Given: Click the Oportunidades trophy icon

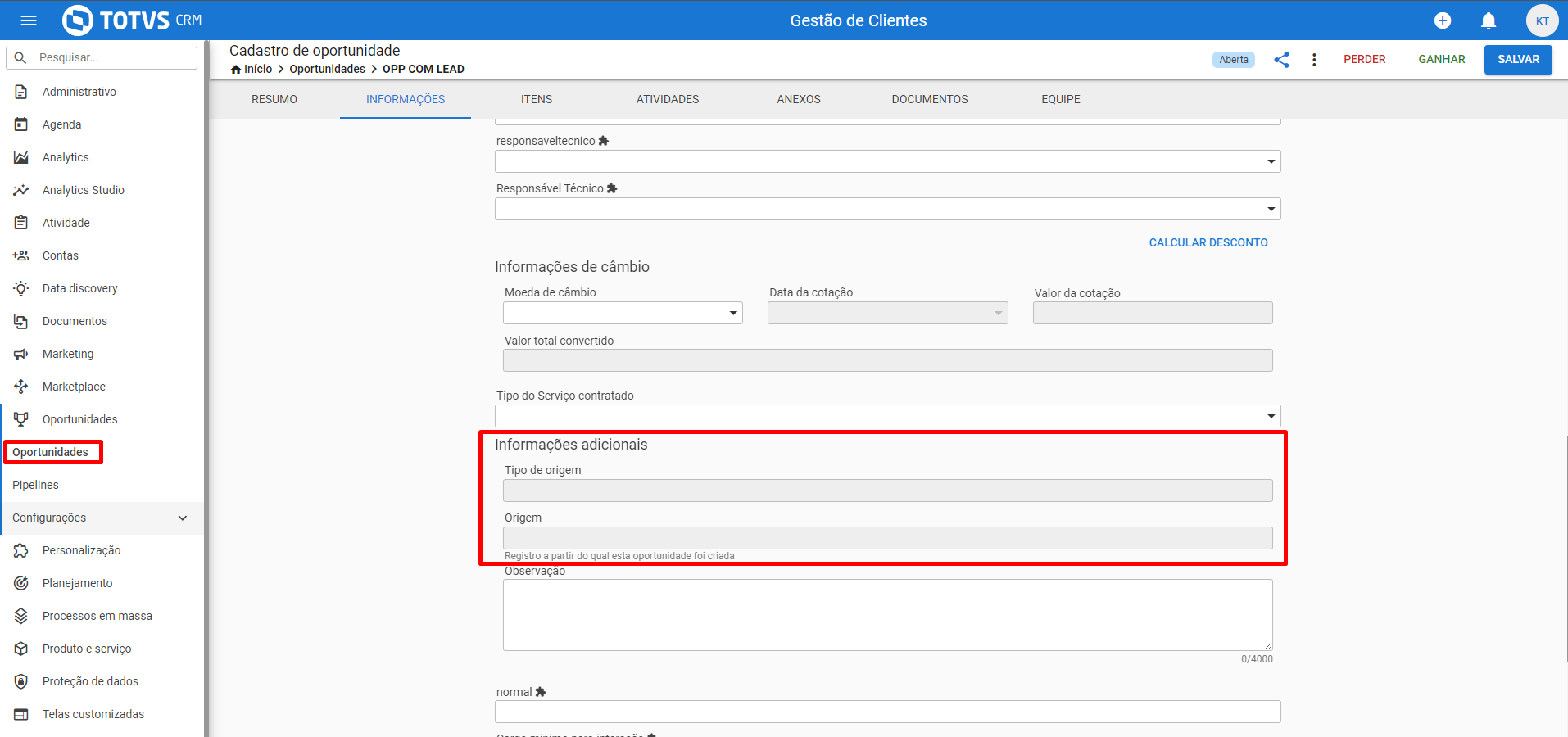Looking at the screenshot, I should (x=21, y=419).
